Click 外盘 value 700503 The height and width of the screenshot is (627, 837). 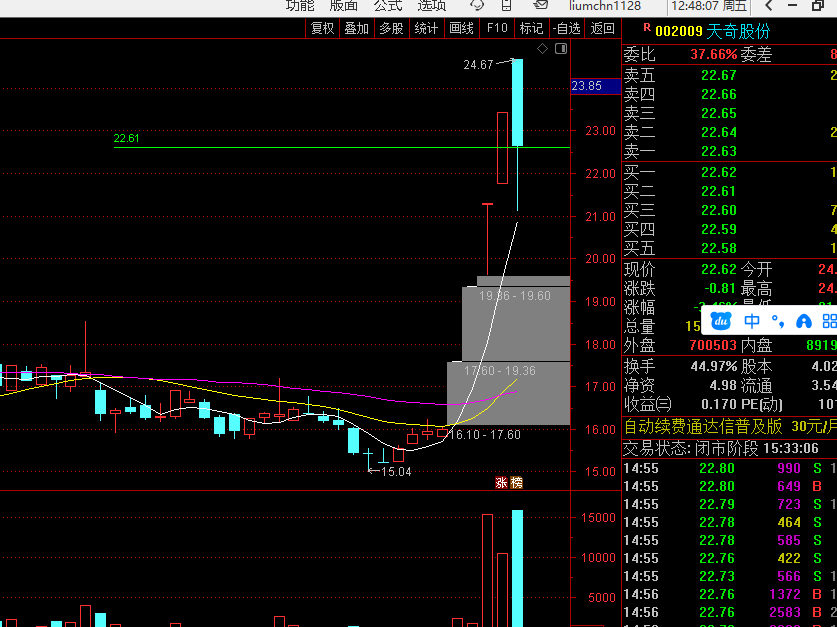point(713,345)
